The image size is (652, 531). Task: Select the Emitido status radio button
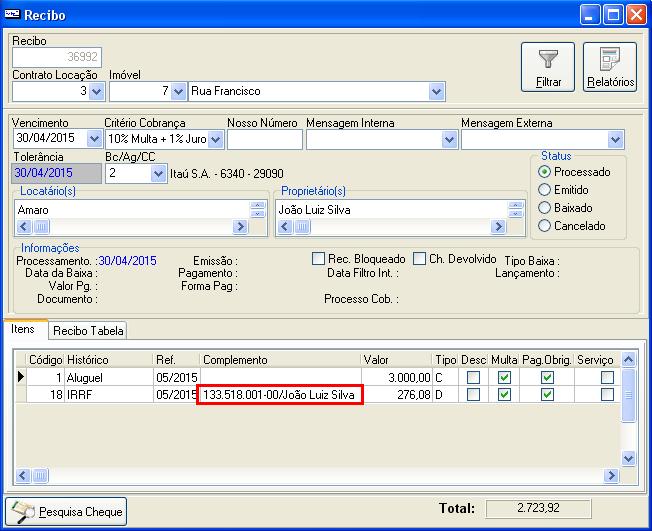544,190
